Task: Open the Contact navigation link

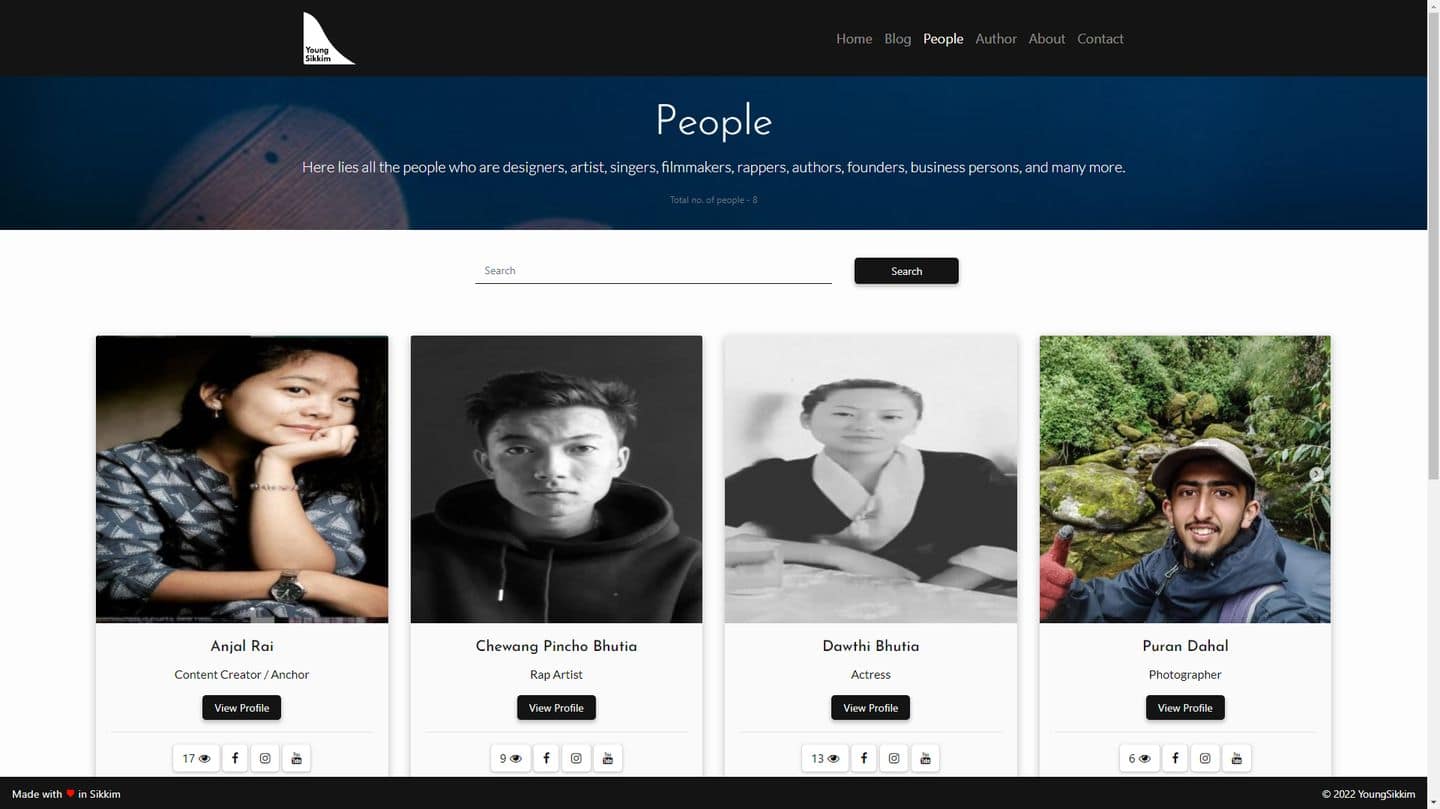Action: click(1100, 39)
